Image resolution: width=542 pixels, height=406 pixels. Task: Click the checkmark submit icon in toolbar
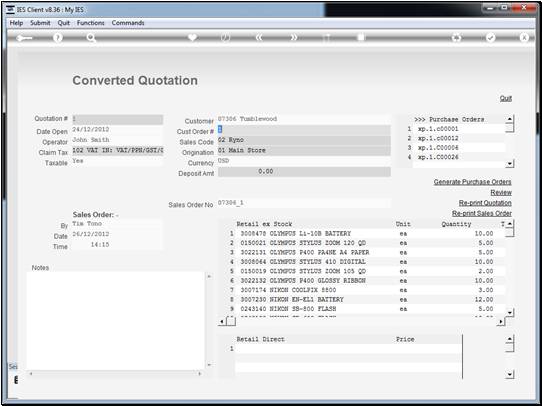pyautogui.click(x=490, y=38)
